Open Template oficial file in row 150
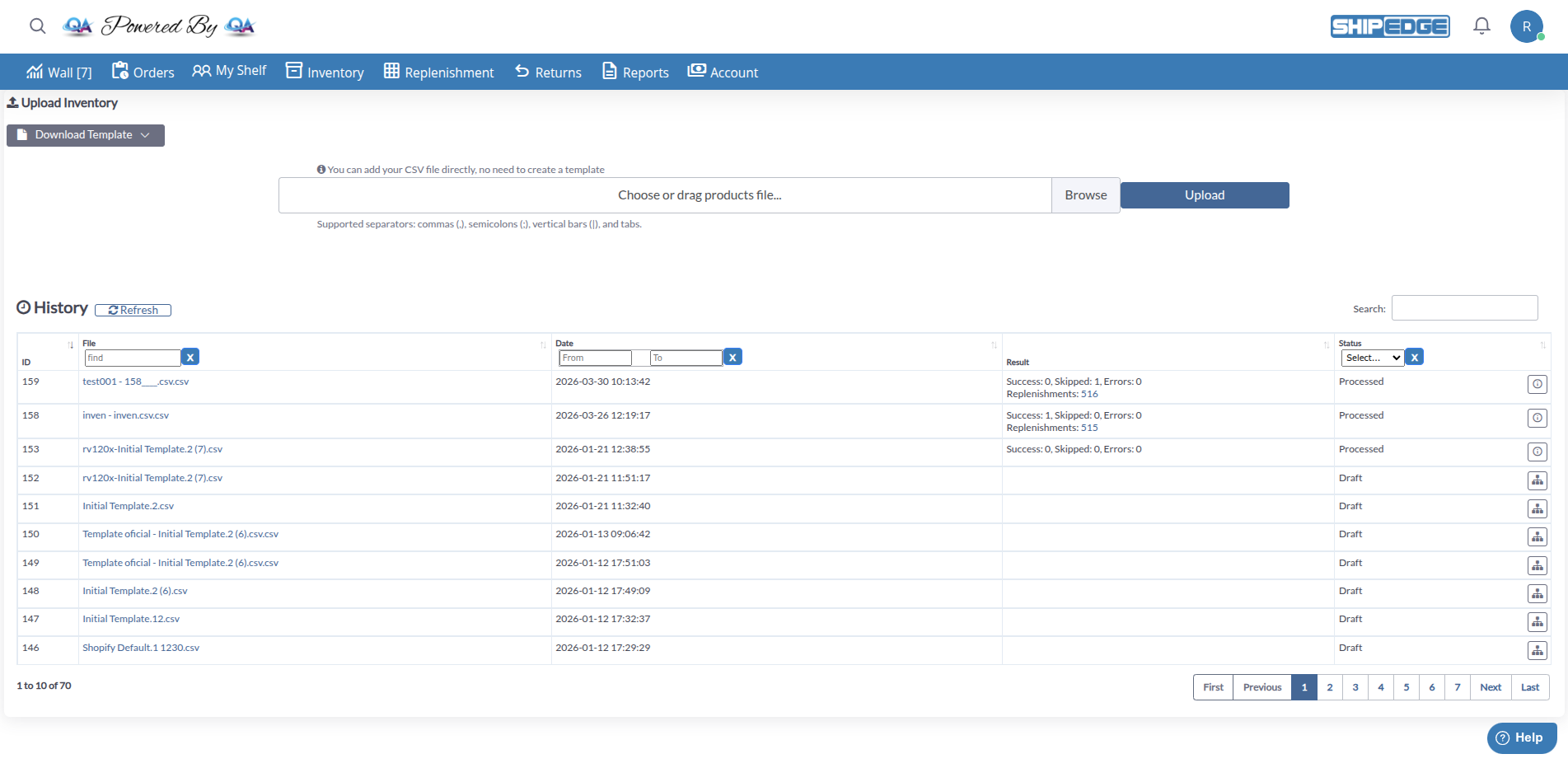Viewport: 1568px width, 768px height. tap(180, 534)
